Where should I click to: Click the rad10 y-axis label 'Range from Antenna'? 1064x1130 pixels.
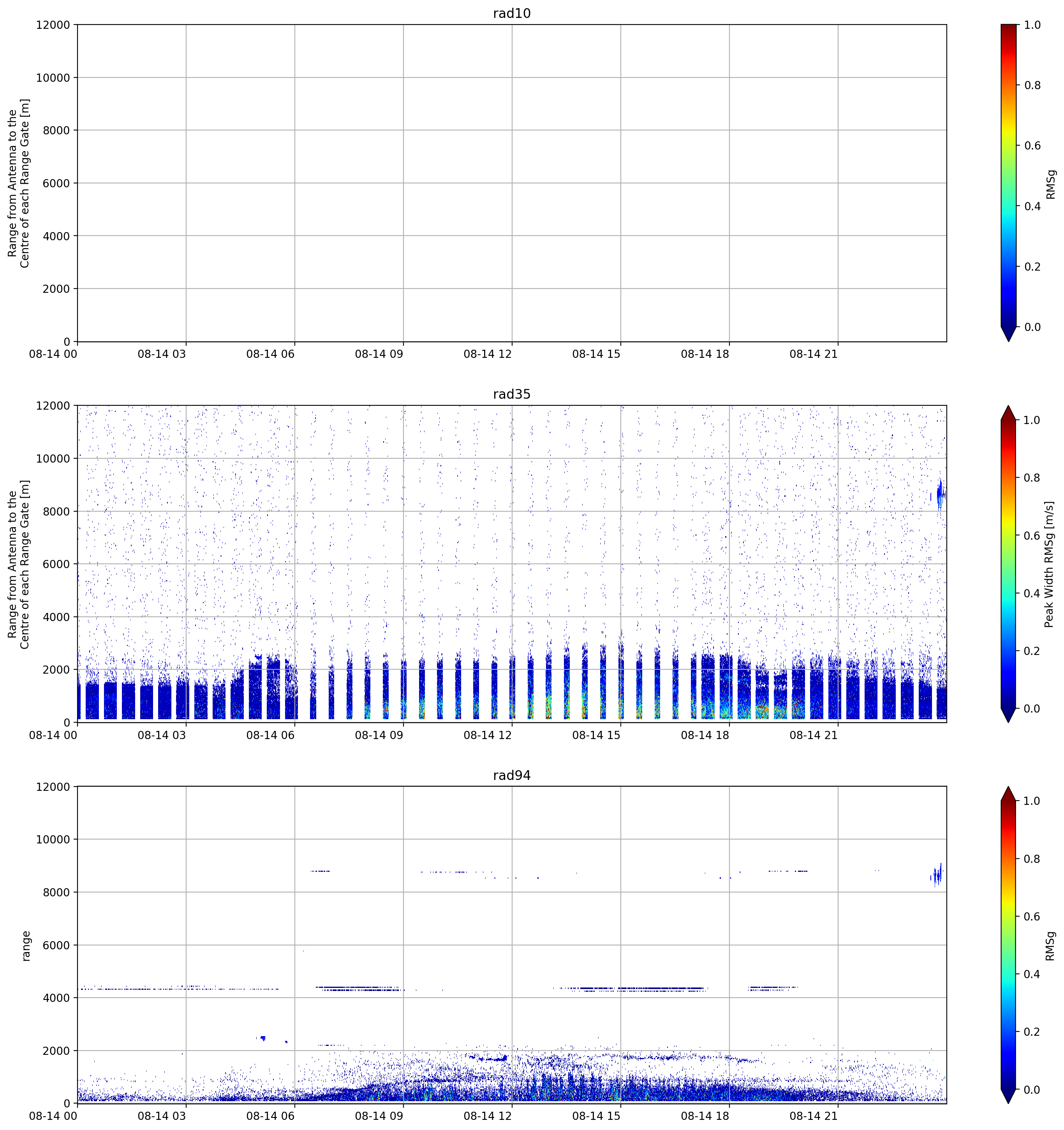tap(18, 183)
